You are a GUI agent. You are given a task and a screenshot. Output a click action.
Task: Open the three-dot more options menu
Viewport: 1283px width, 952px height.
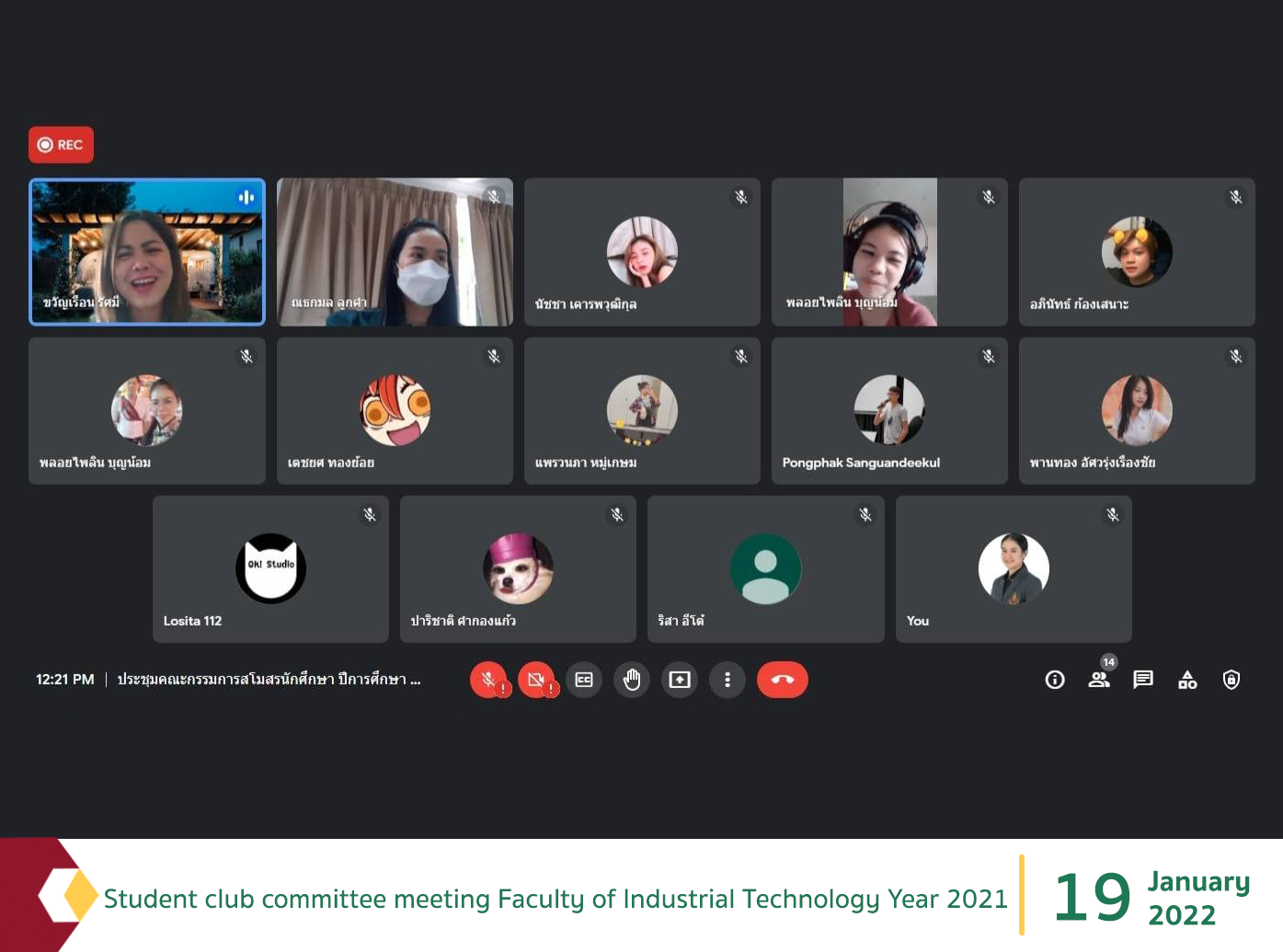727,680
